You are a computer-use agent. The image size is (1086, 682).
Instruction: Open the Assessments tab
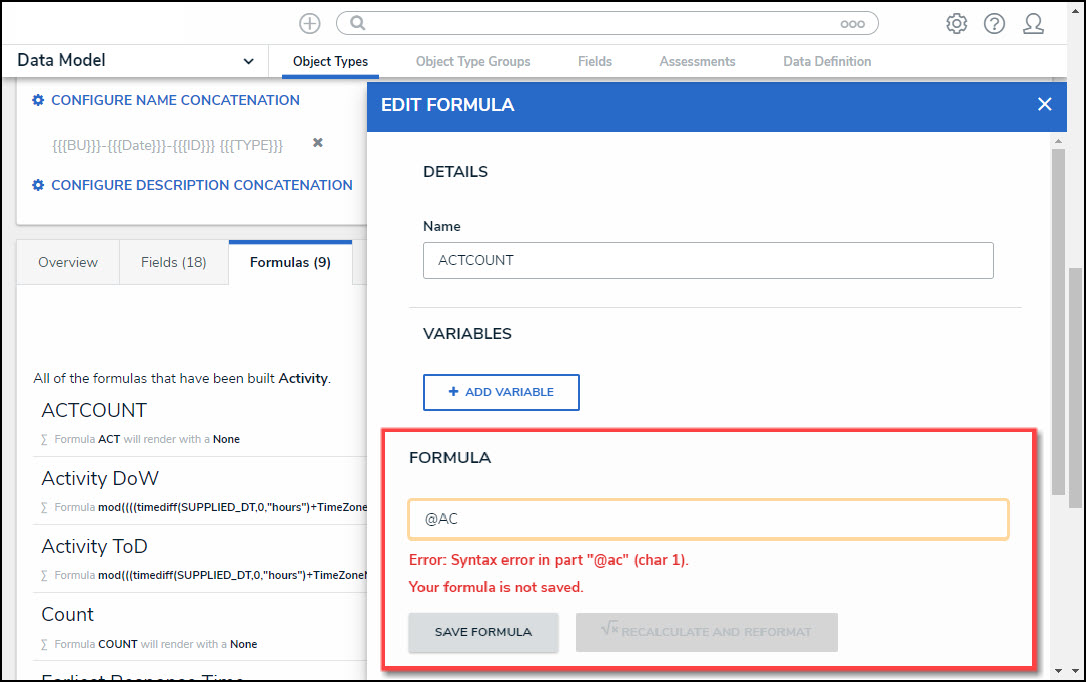pos(697,61)
